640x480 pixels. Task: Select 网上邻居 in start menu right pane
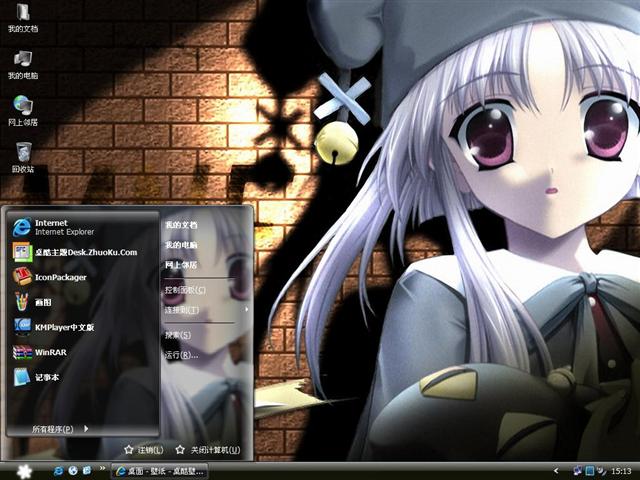click(x=181, y=265)
